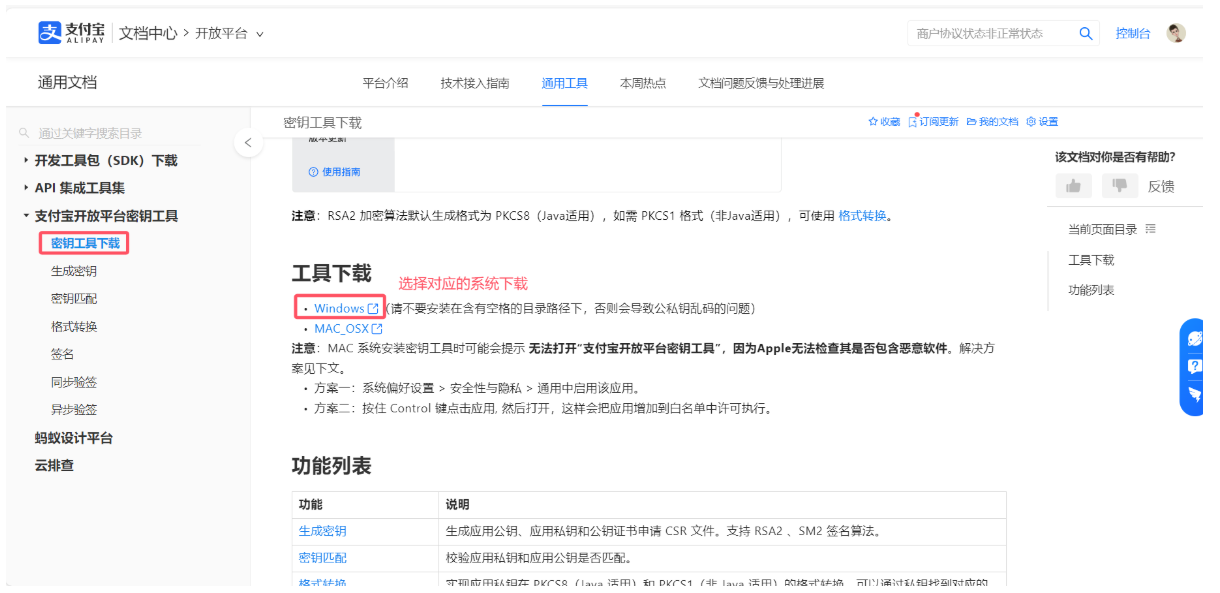1220x593 pixels.
Task: Open 蚂蚁设计平台 in the sidebar
Action: pos(74,438)
